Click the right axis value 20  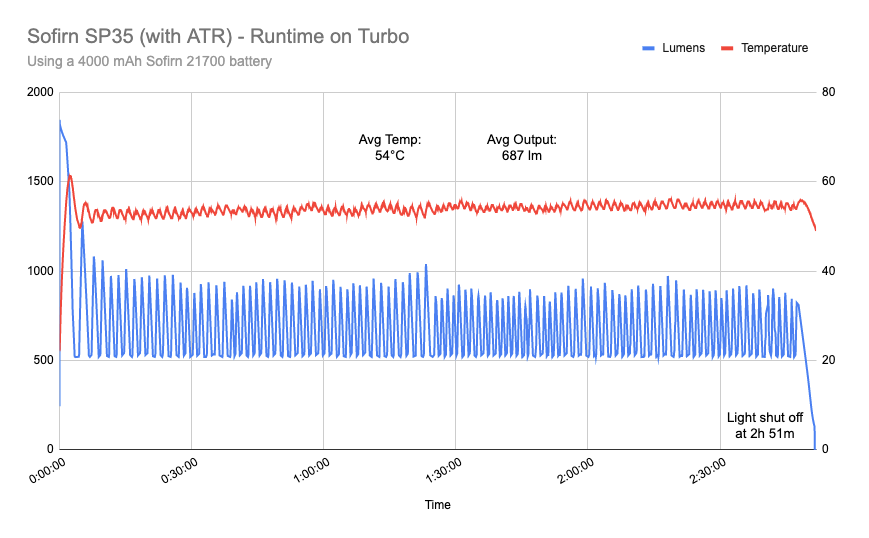click(x=828, y=360)
